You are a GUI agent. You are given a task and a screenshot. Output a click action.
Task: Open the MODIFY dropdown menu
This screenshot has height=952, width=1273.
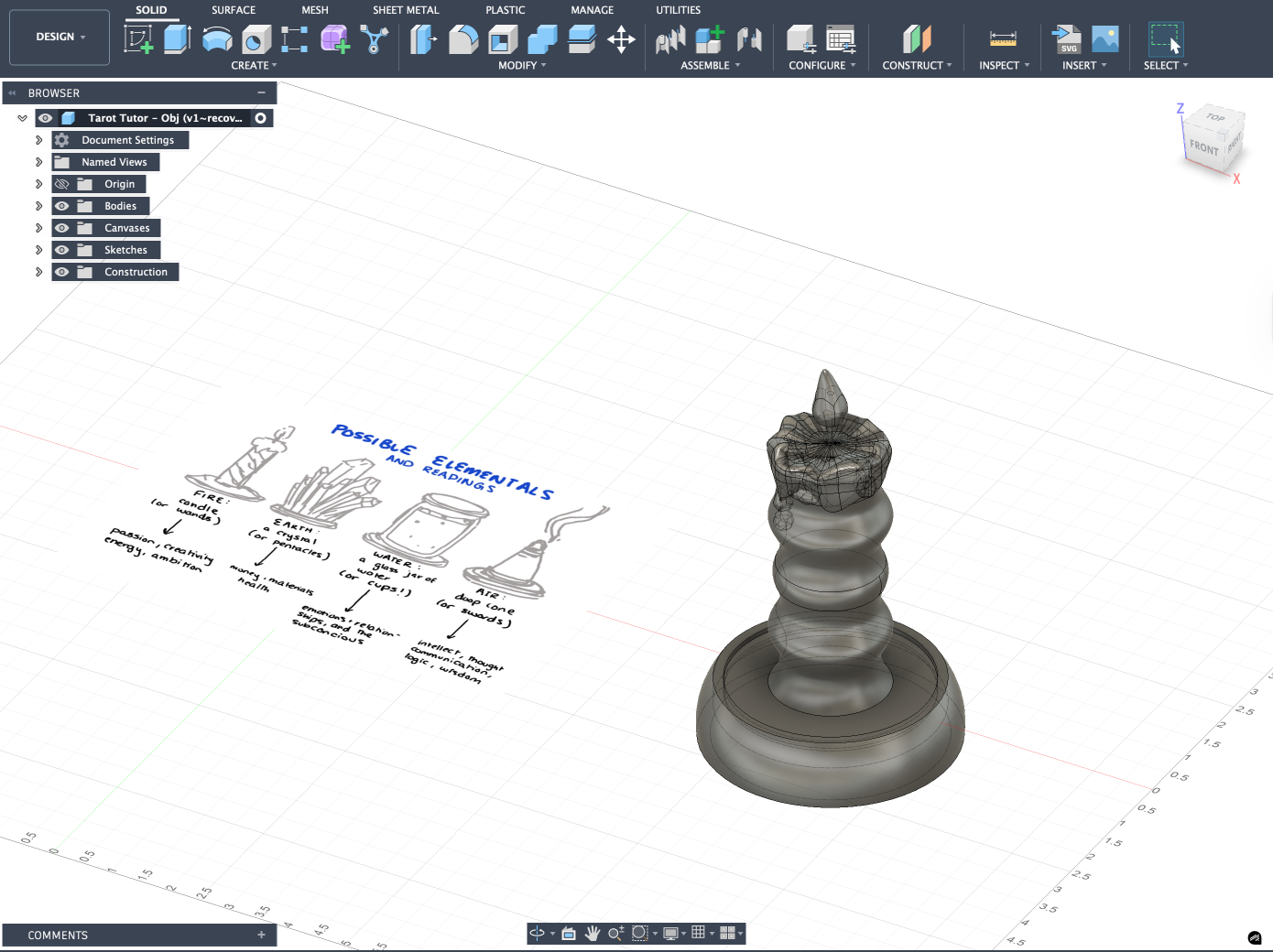point(522,66)
